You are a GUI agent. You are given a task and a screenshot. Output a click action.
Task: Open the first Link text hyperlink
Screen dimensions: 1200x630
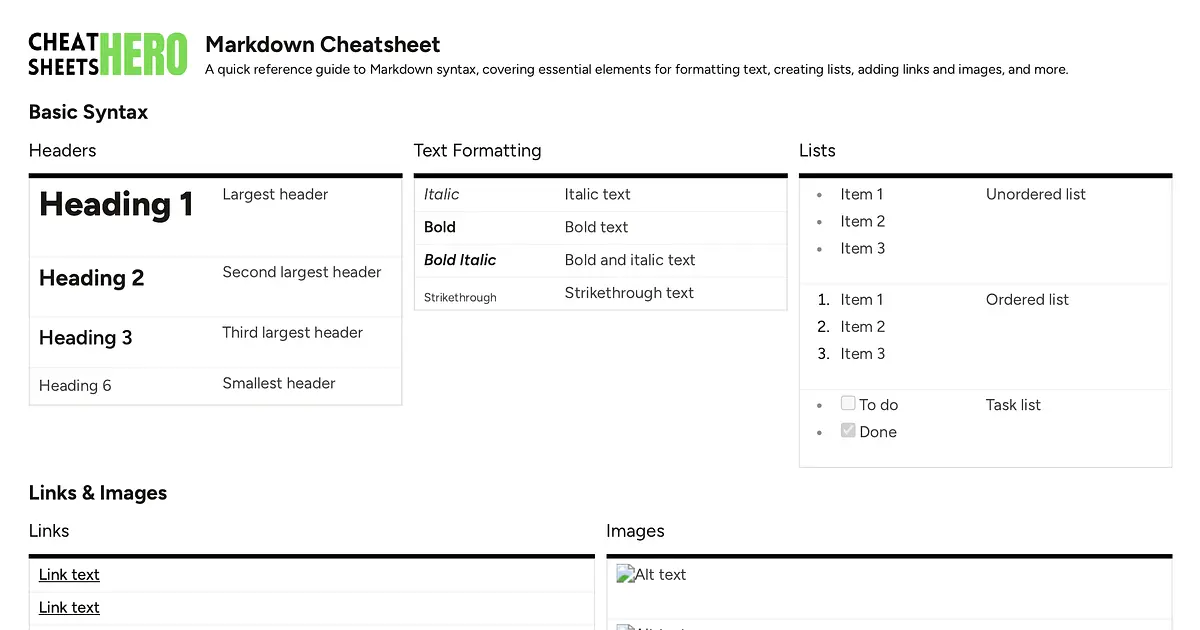tap(69, 574)
